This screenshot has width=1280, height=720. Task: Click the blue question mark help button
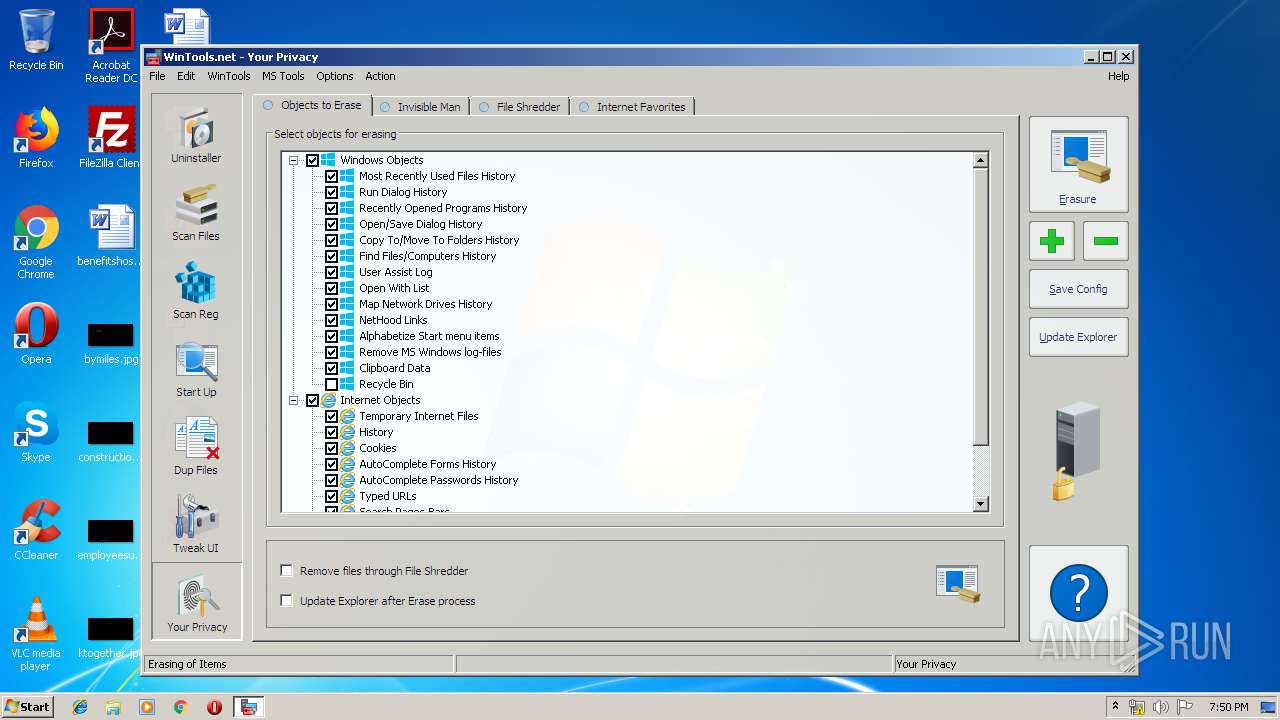[x=1078, y=593]
